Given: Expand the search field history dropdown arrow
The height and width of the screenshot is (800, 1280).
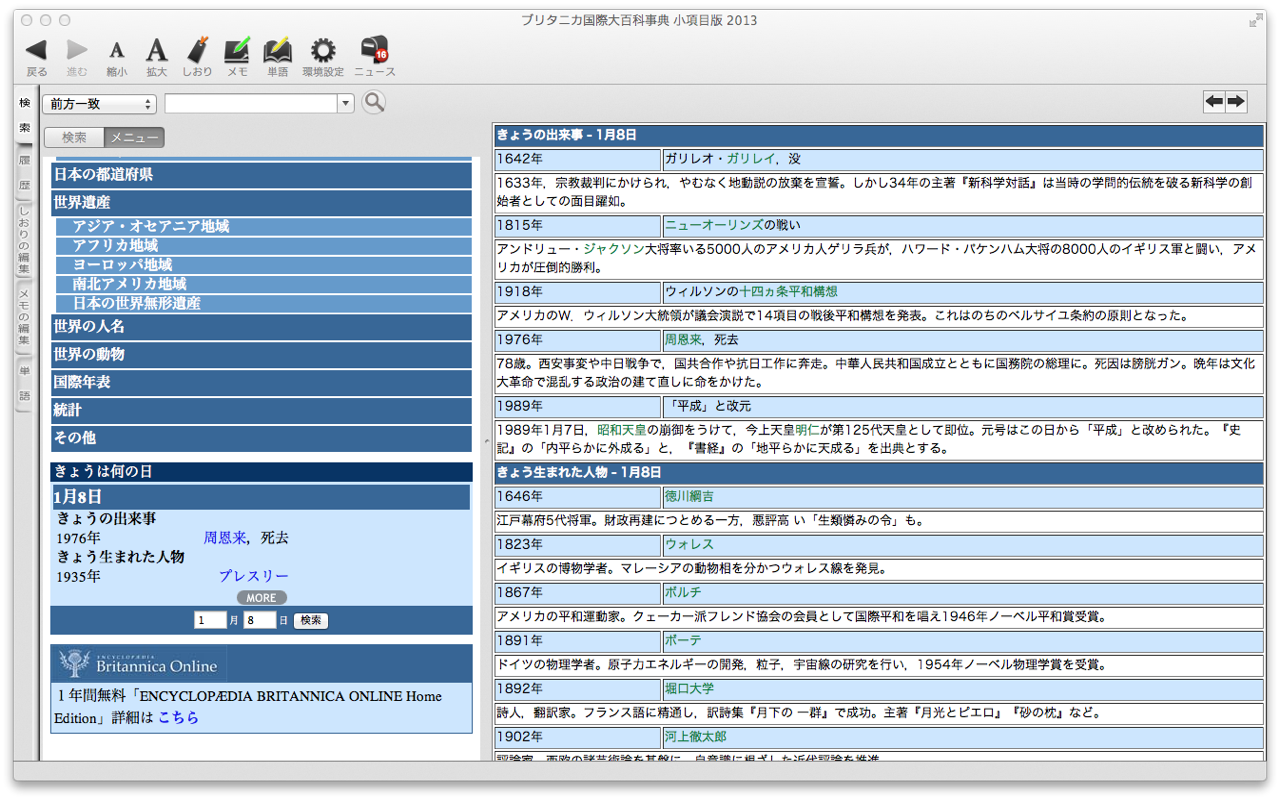Looking at the screenshot, I should coord(346,104).
